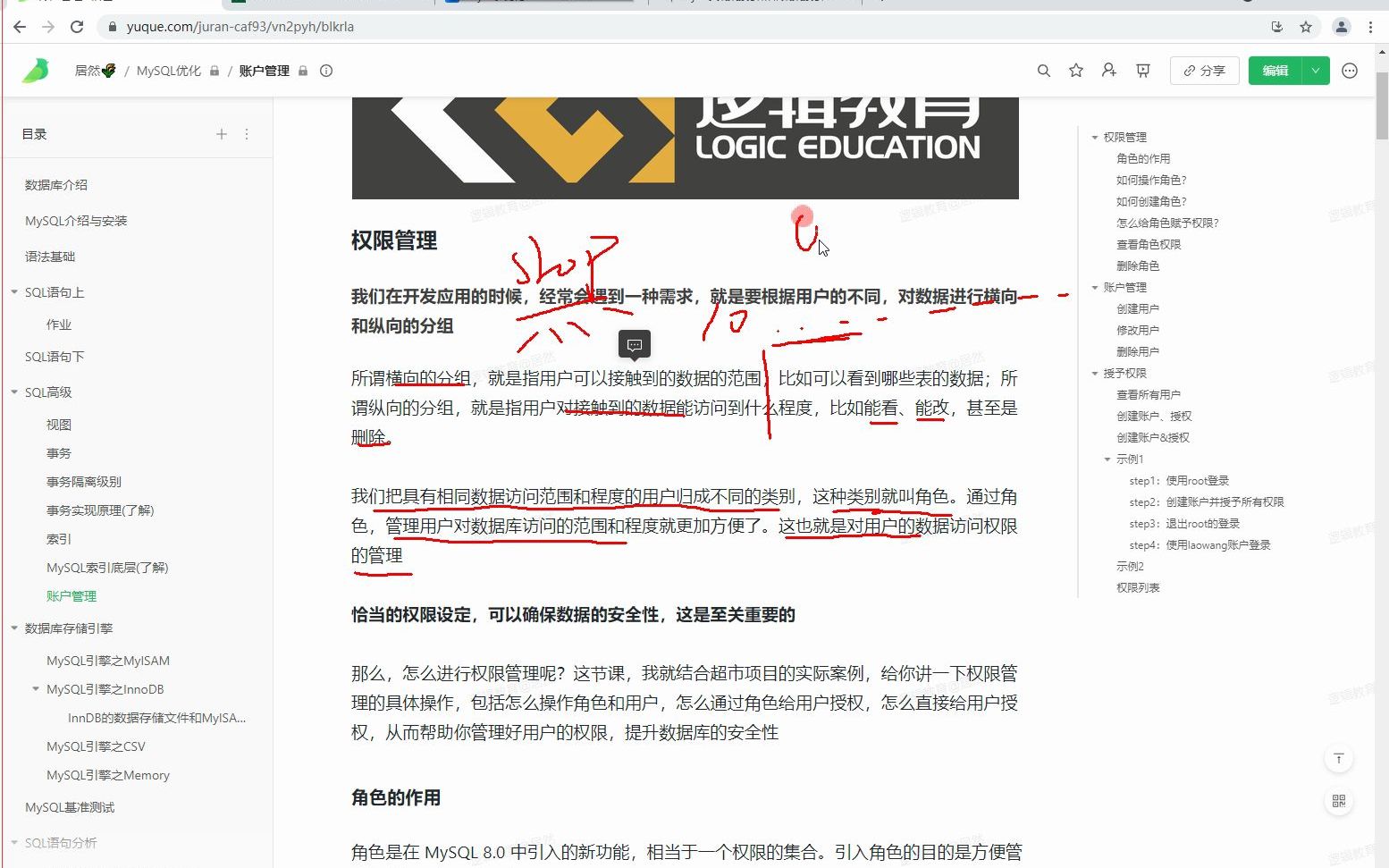The height and width of the screenshot is (868, 1389).
Task: Open the Chrome three-dot menu
Action: 1370,27
